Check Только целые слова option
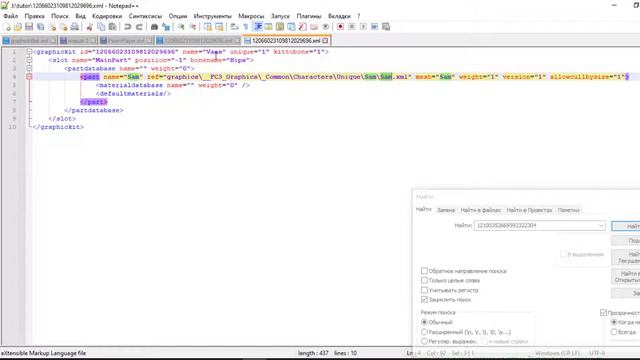This screenshot has height=360, width=640. 424,280
